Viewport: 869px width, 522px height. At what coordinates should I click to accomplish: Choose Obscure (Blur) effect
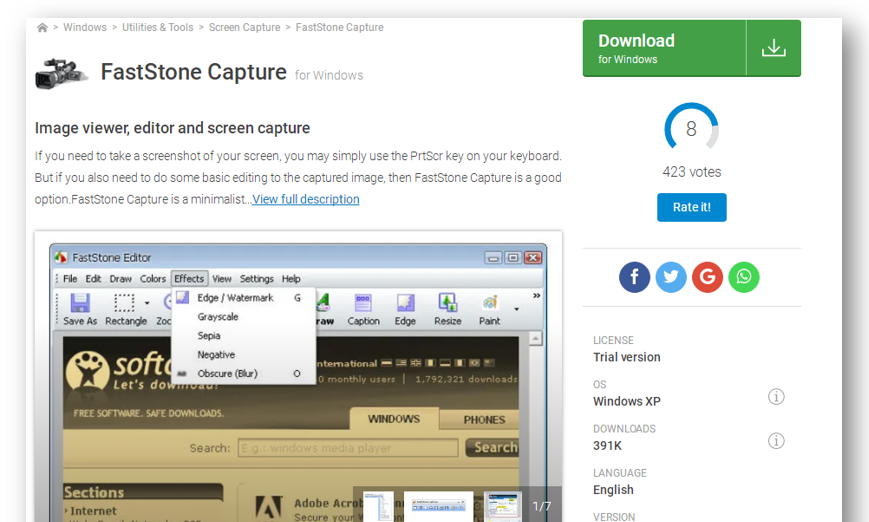pos(243,373)
